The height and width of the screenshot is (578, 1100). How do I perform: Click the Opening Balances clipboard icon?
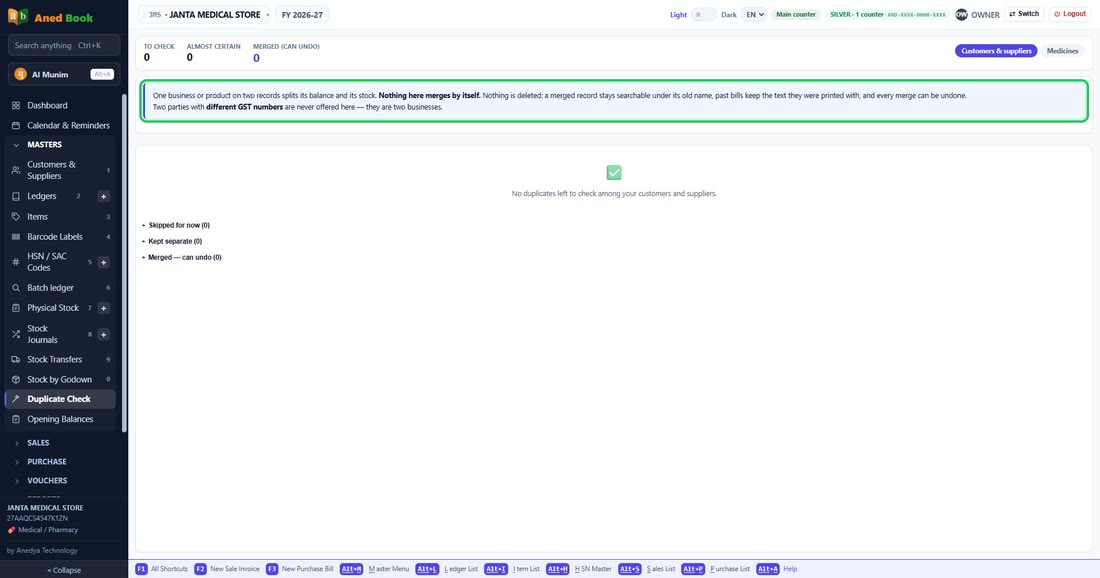tap(16, 419)
